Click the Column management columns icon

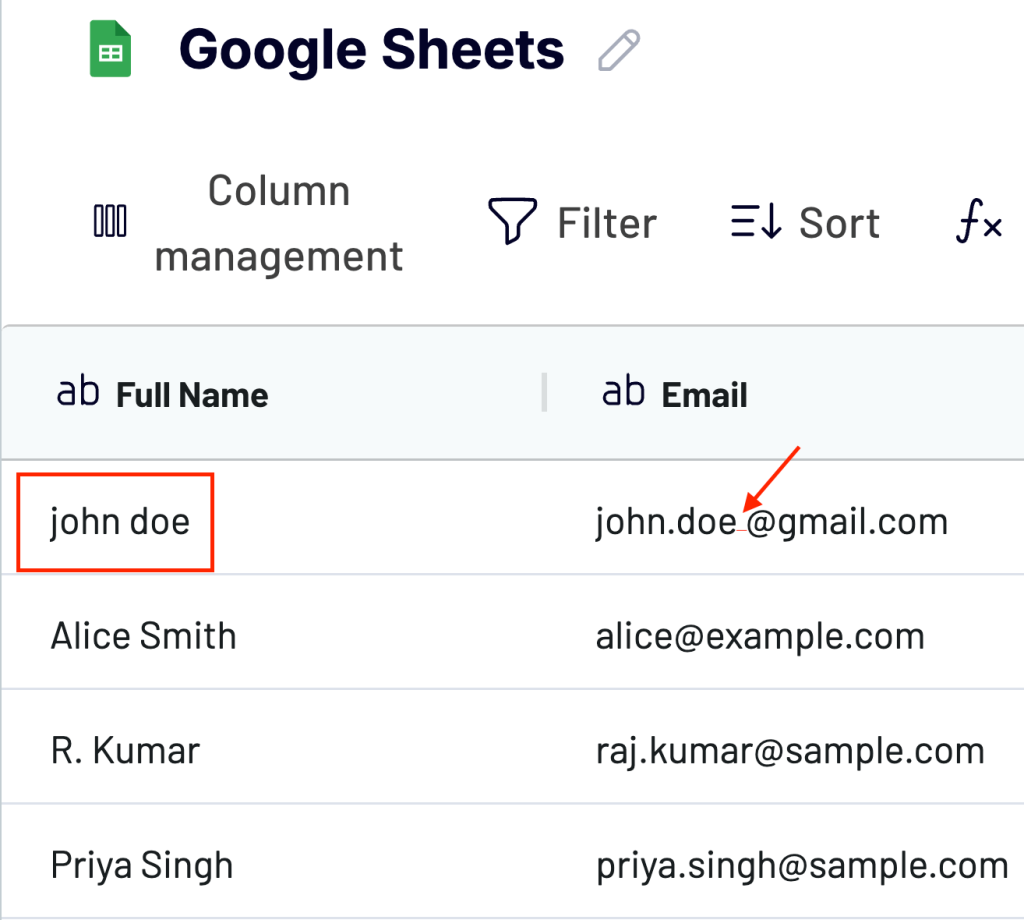pyautogui.click(x=110, y=221)
